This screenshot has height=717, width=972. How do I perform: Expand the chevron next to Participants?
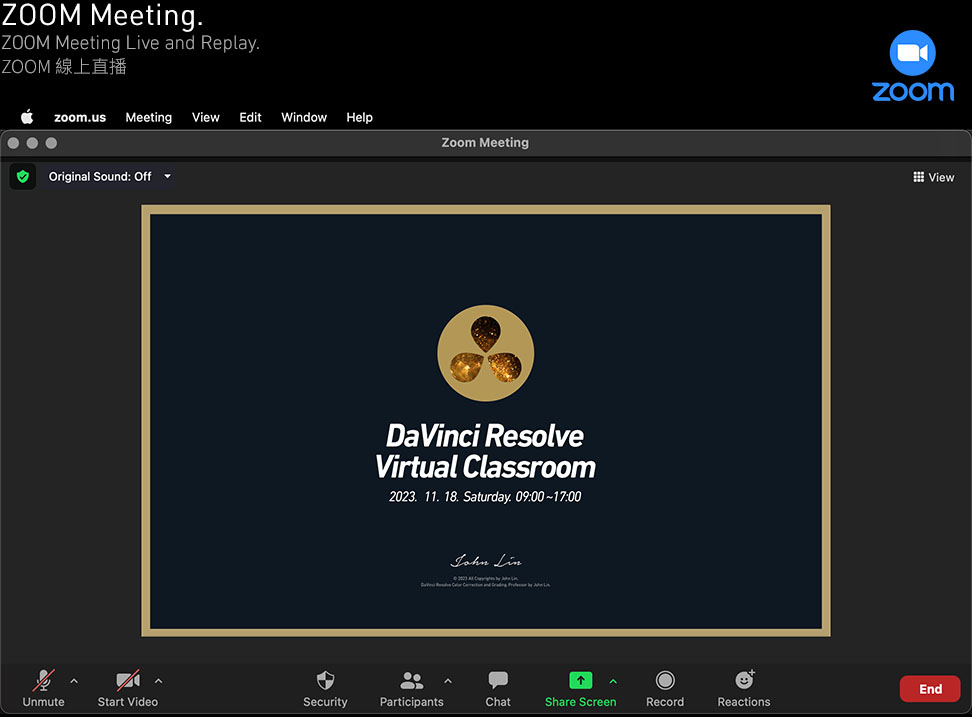pyautogui.click(x=448, y=681)
